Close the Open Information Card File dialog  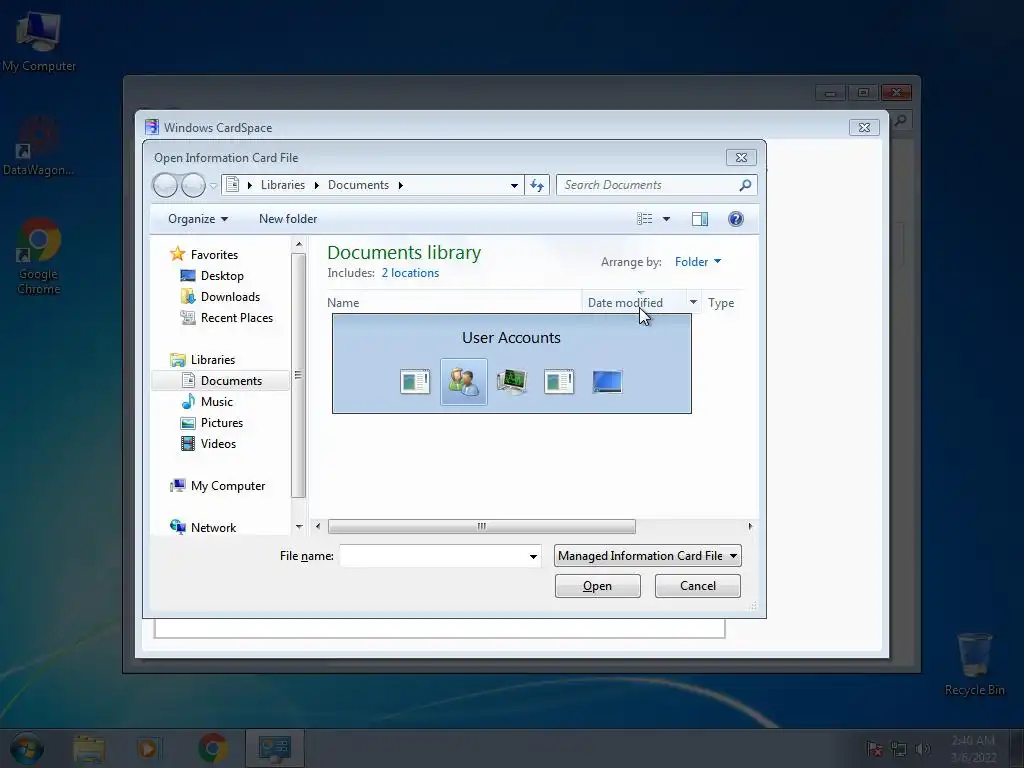[741, 157]
